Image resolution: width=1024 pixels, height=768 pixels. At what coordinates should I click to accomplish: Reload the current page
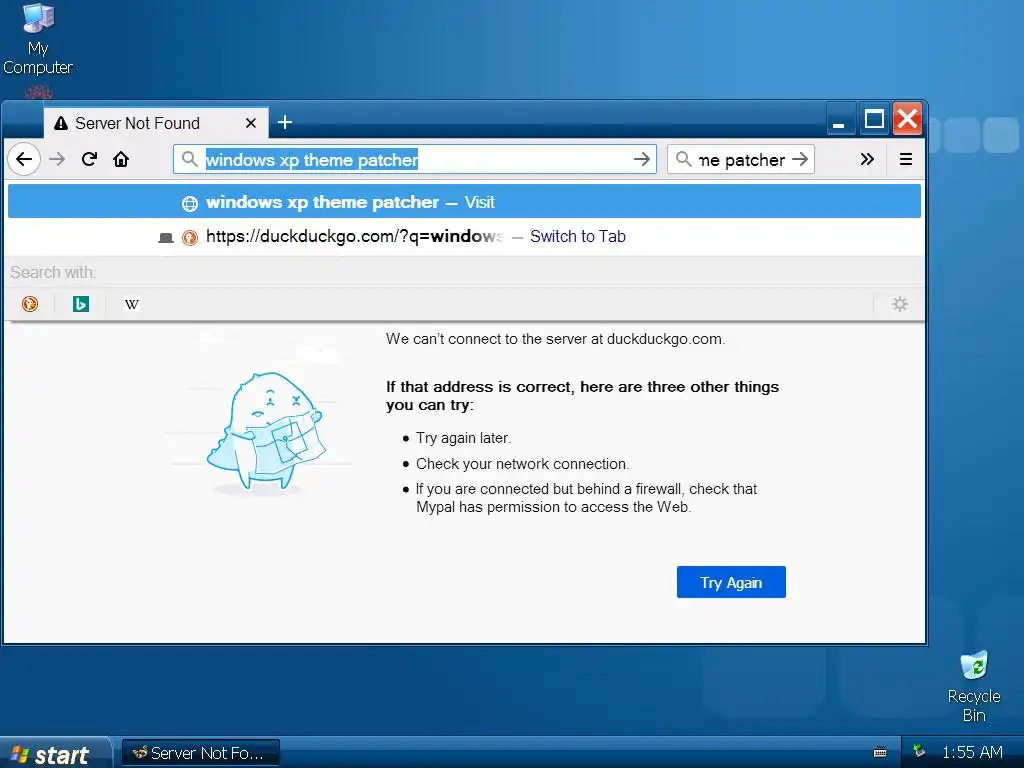coord(89,159)
